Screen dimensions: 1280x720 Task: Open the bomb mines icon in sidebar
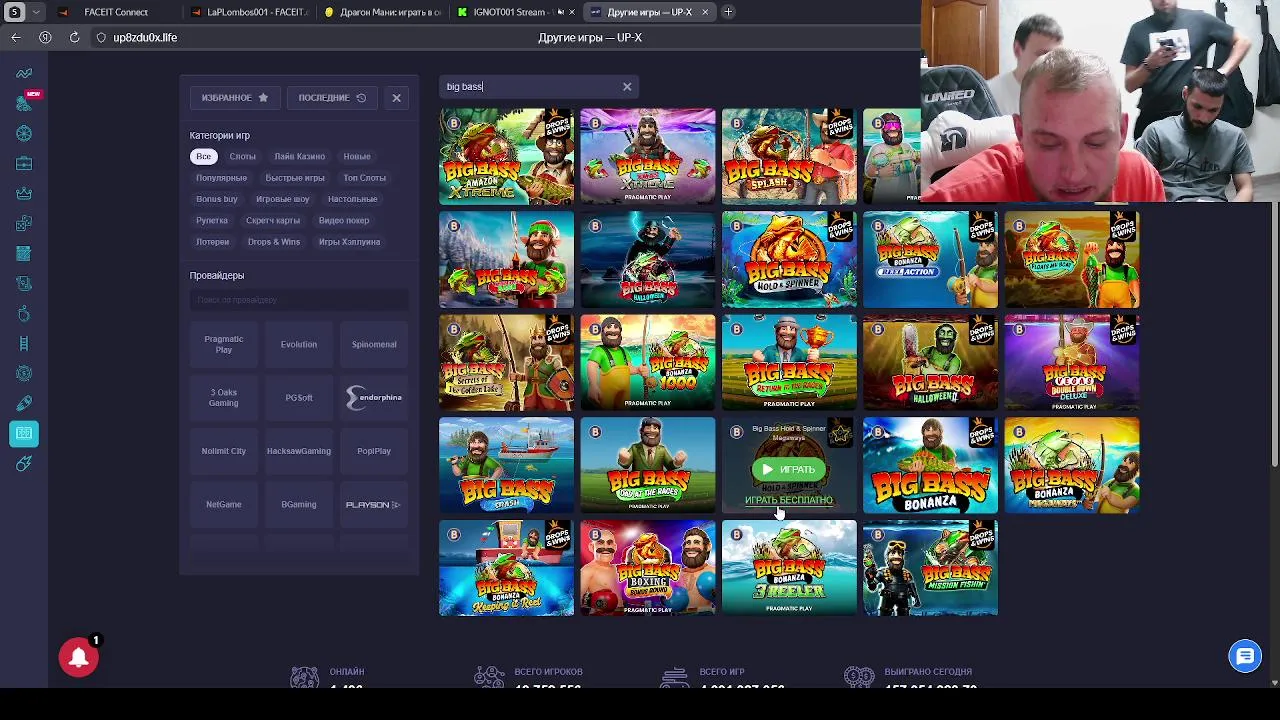(x=24, y=313)
